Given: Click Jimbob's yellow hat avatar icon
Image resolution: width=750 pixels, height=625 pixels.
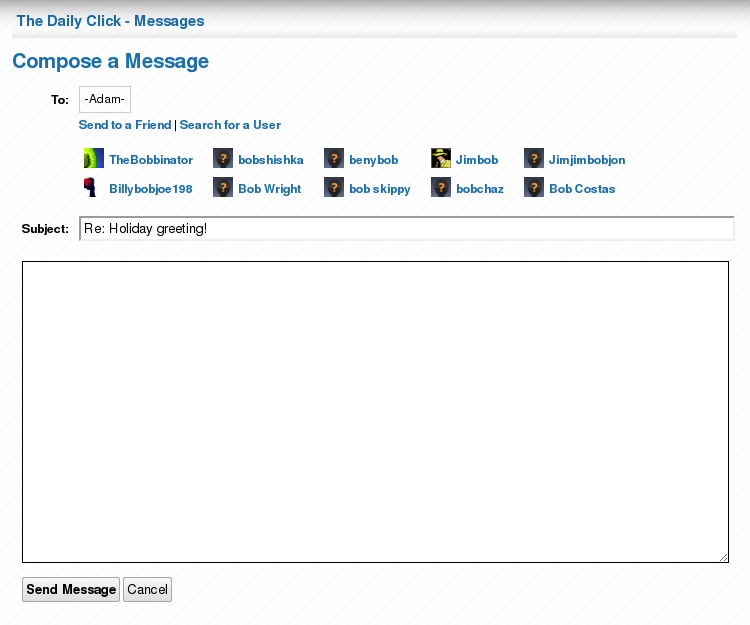Looking at the screenshot, I should pyautogui.click(x=441, y=158).
